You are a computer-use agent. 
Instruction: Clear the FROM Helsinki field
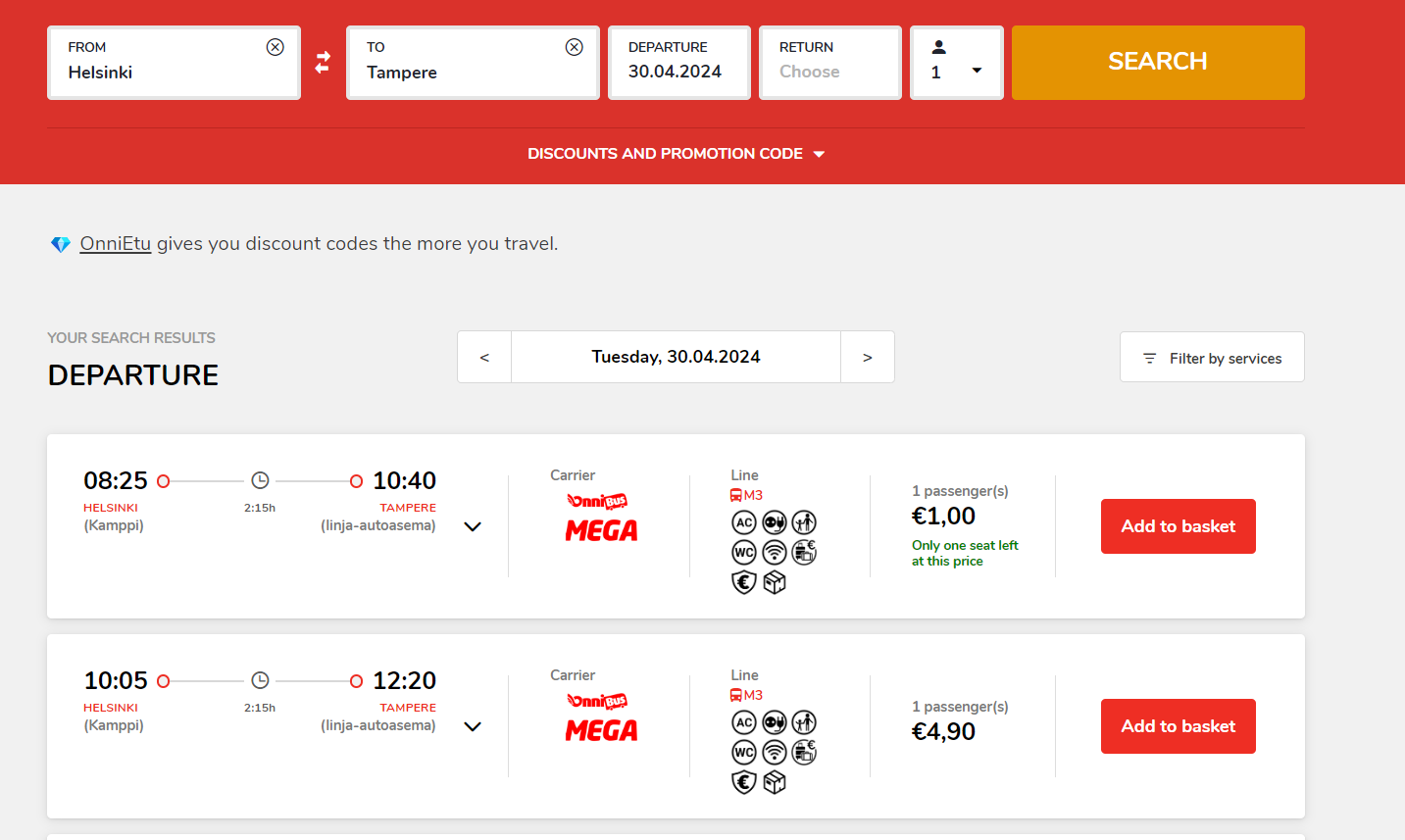click(x=276, y=47)
